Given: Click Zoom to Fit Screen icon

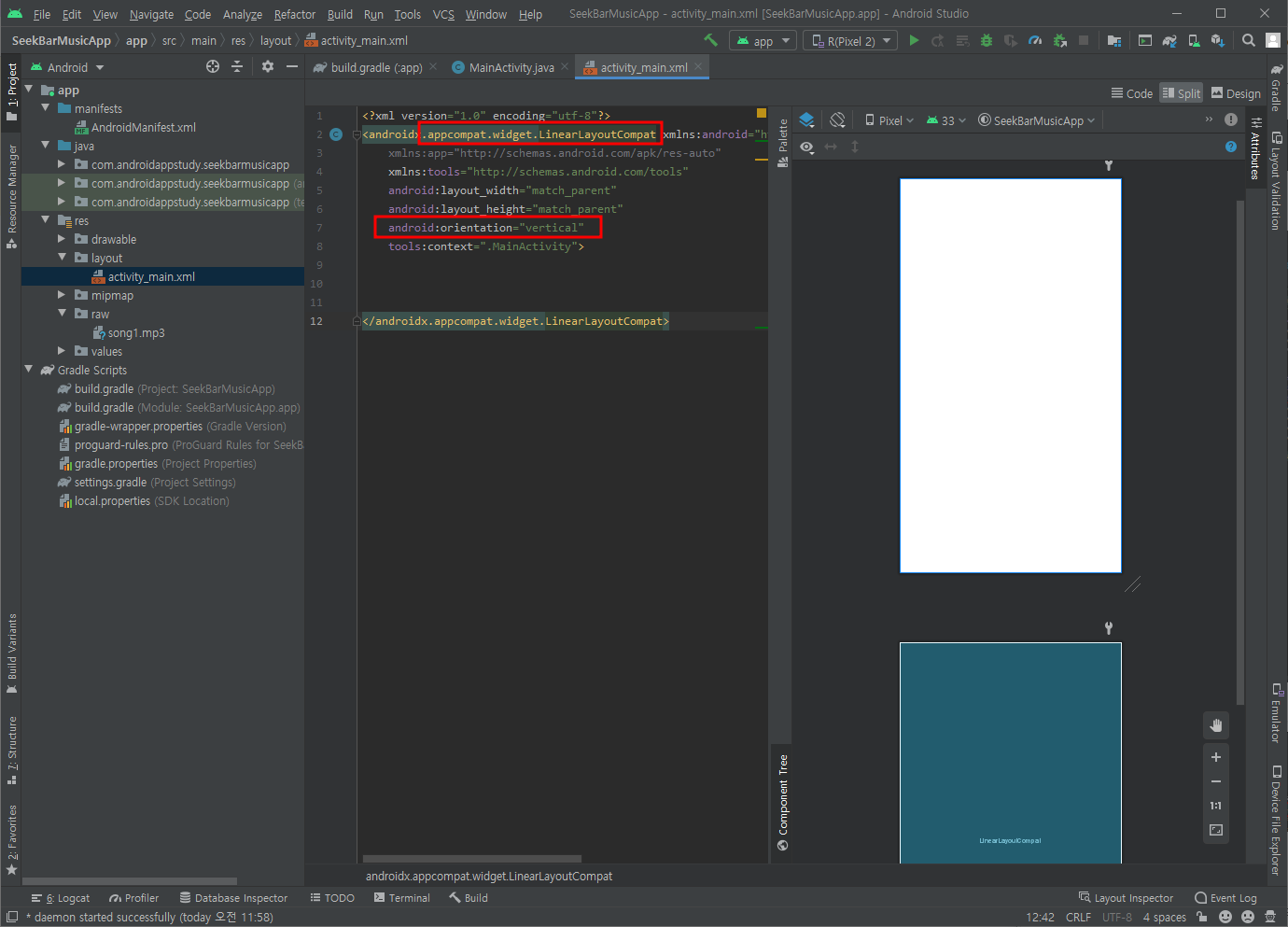Looking at the screenshot, I should (x=1216, y=830).
